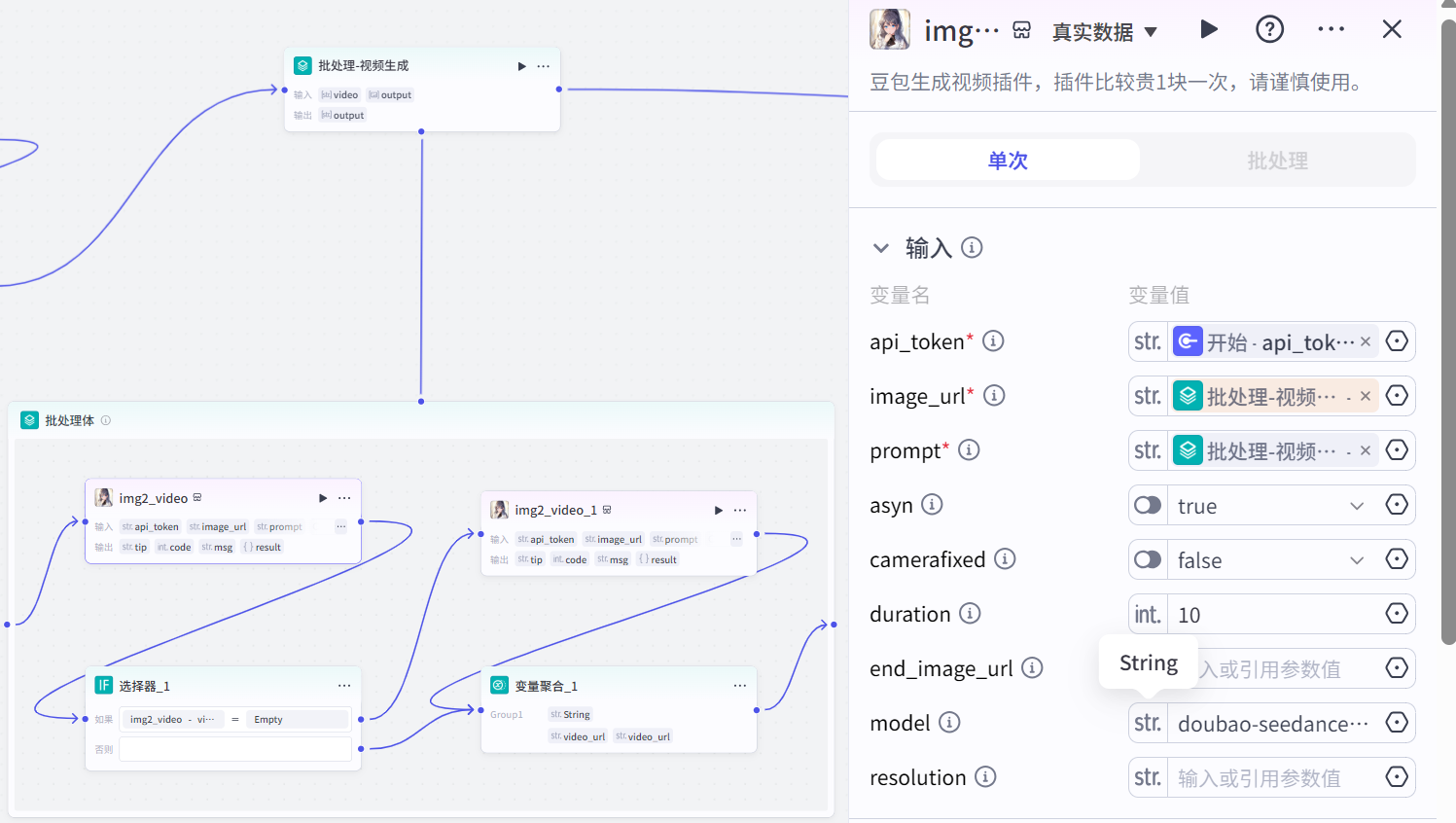
Task: Click the 变量聚合_1 variable aggregation icon
Action: coord(499,685)
